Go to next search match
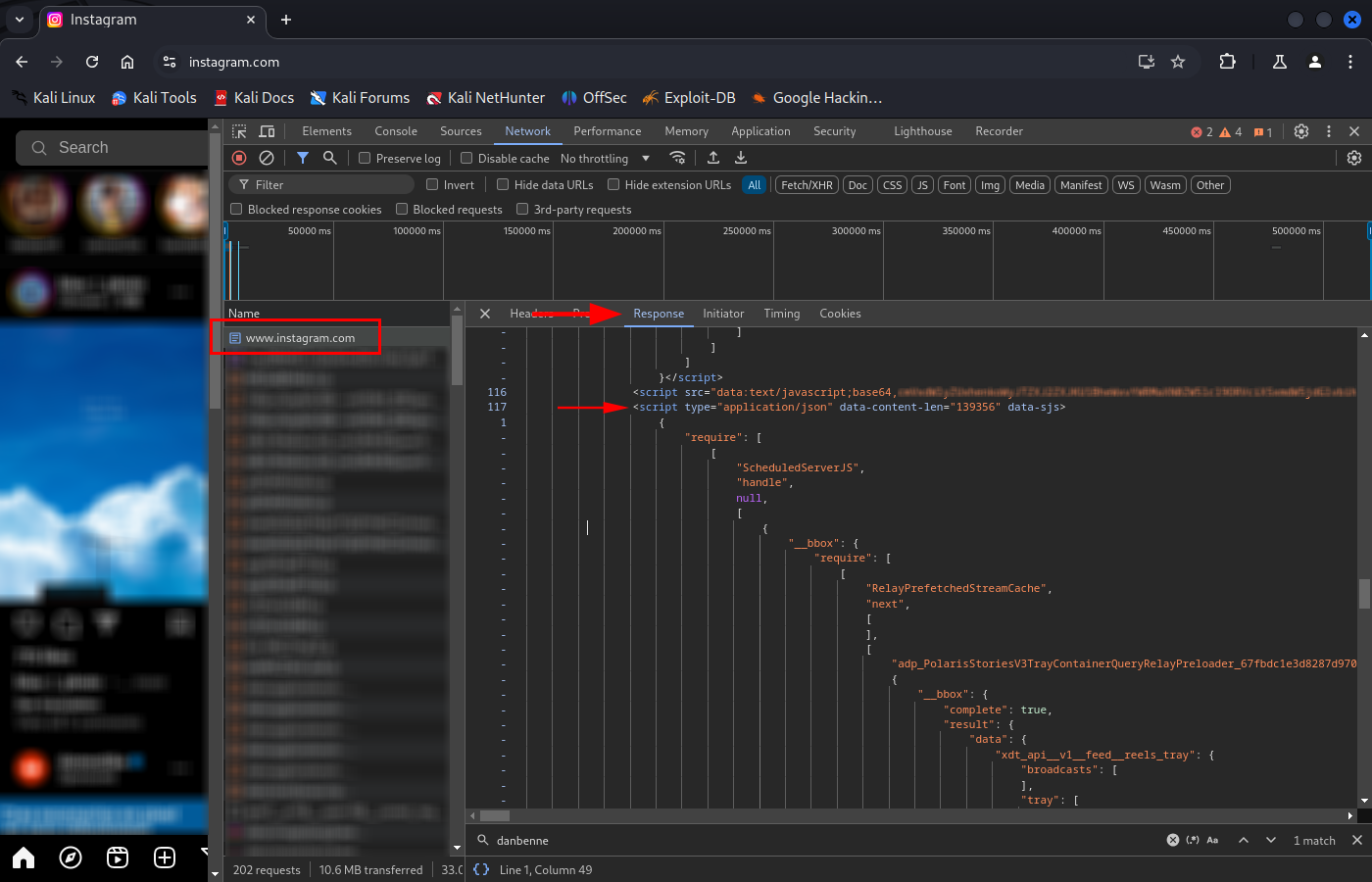 click(1271, 840)
